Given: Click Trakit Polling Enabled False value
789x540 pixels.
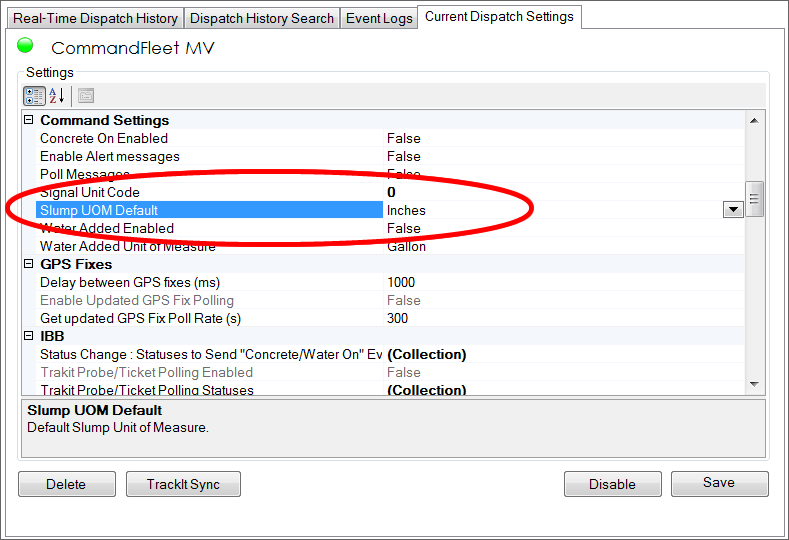Looking at the screenshot, I should click(404, 372).
